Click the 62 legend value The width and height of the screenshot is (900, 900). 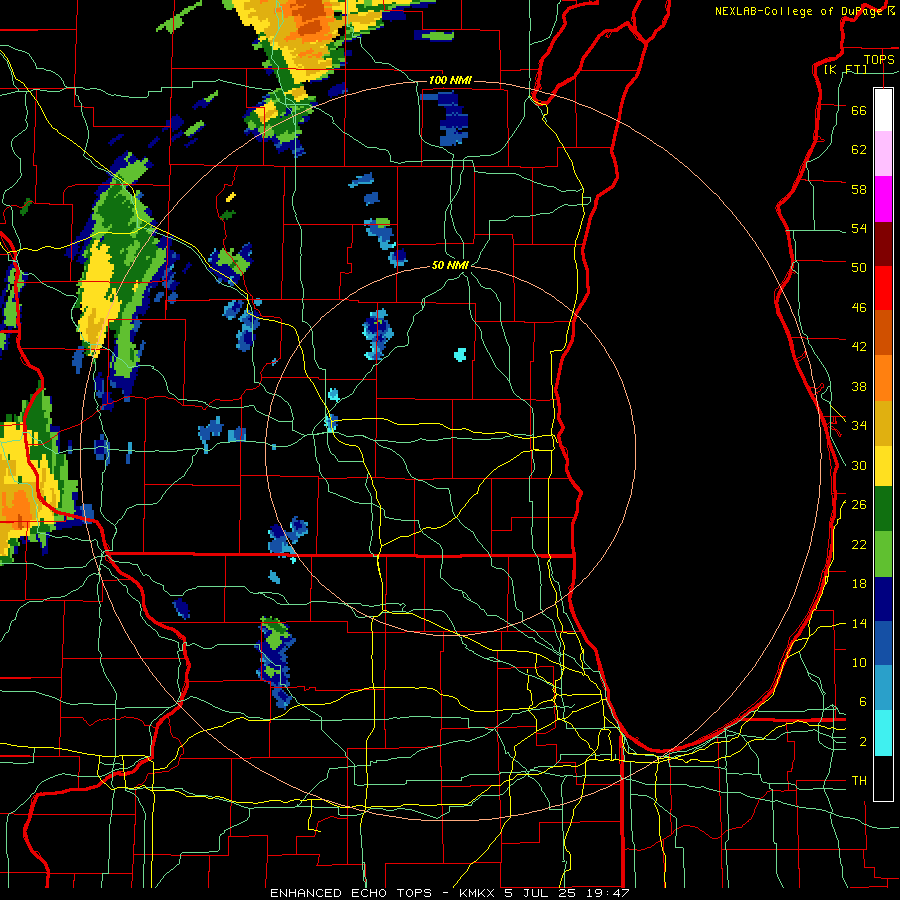click(859, 150)
